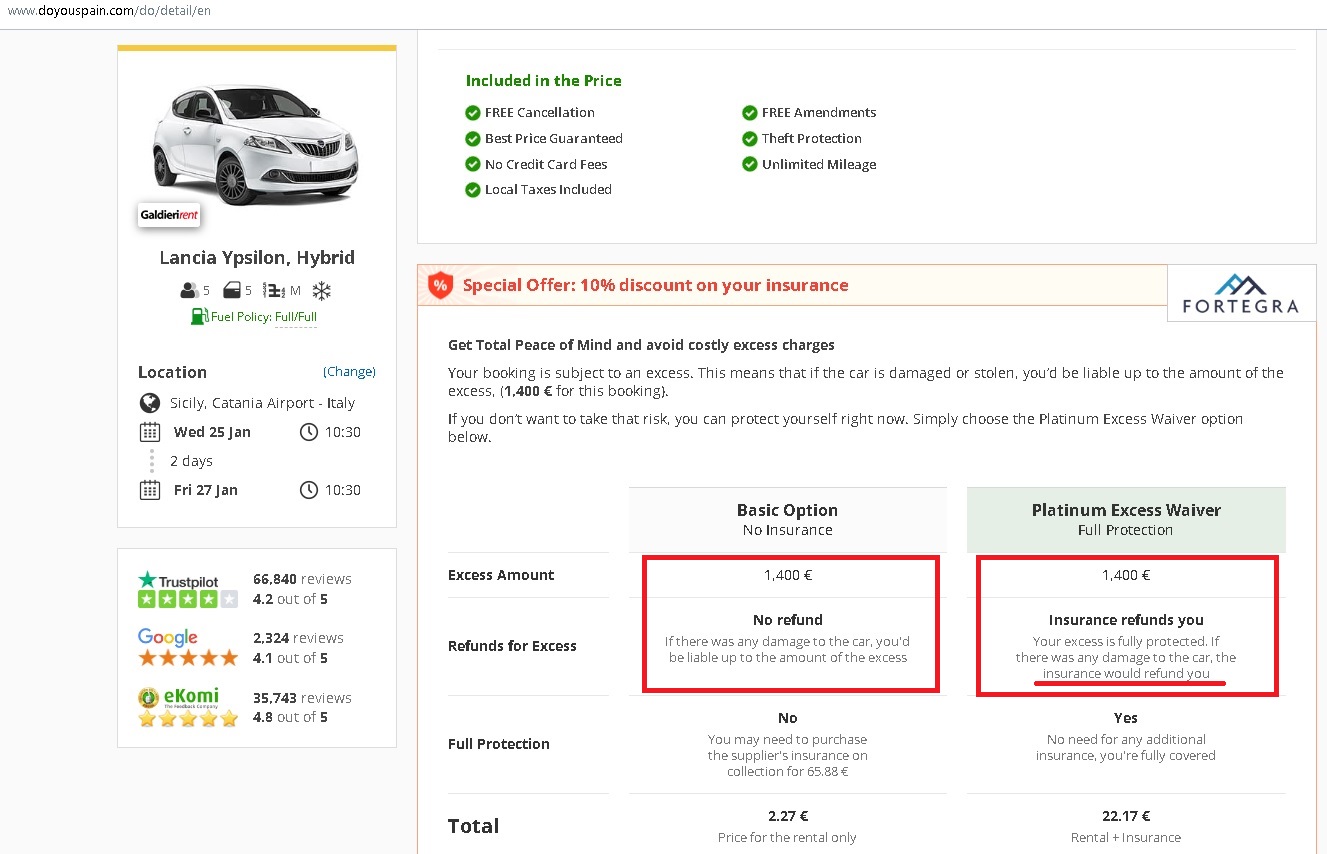
Task: Click the 2.27 € Basic total price
Action: pos(788,816)
